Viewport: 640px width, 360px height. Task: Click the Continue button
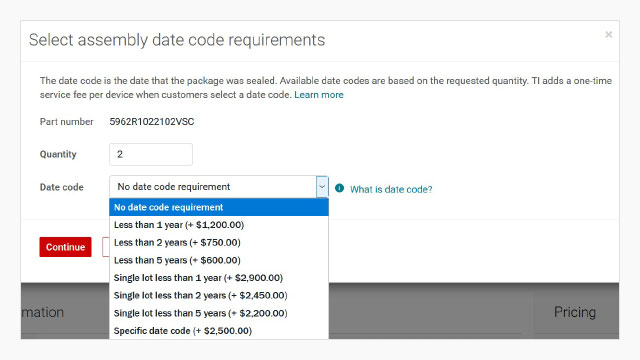pos(65,247)
